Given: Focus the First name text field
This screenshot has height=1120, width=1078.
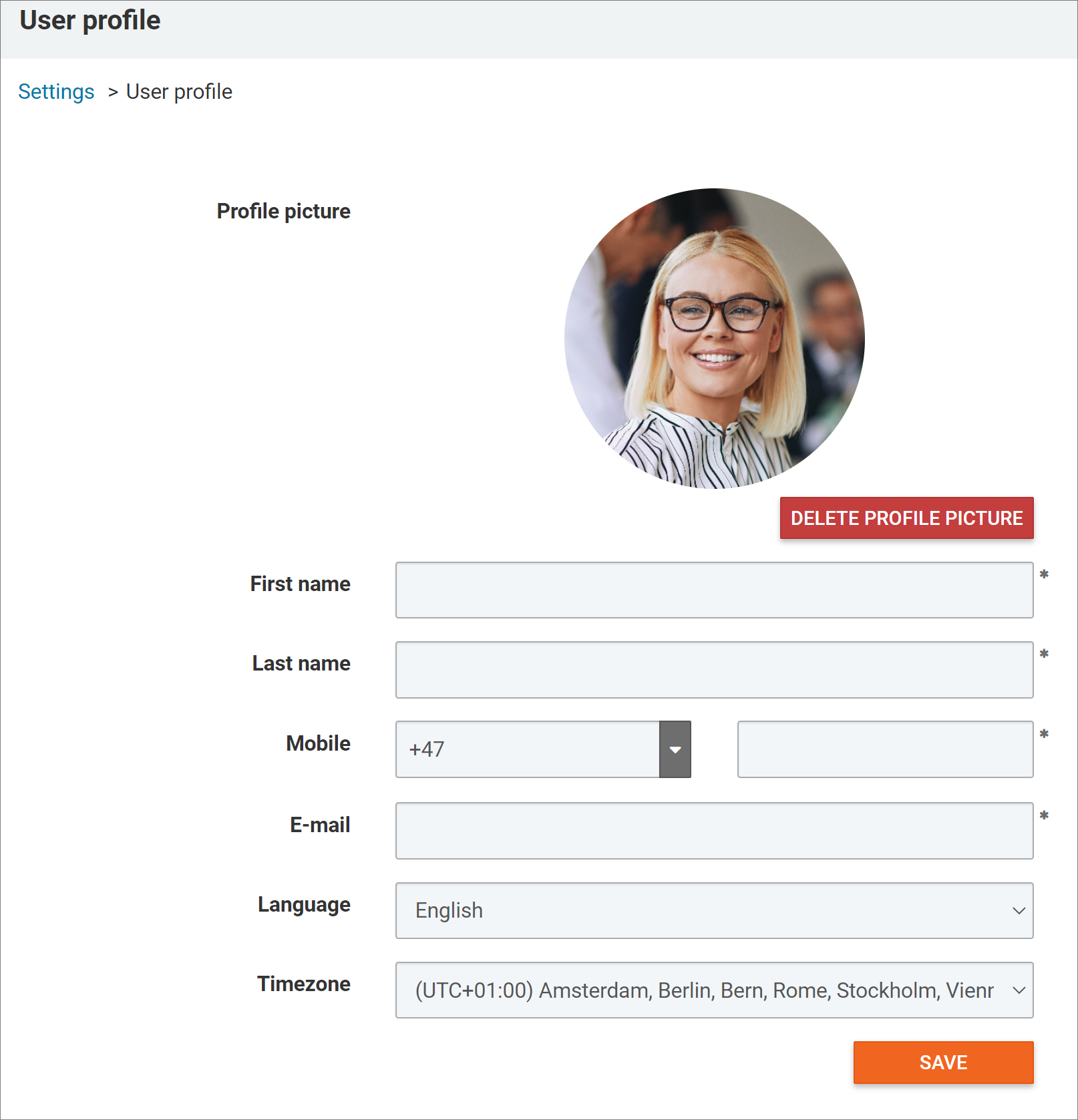Looking at the screenshot, I should pos(714,590).
